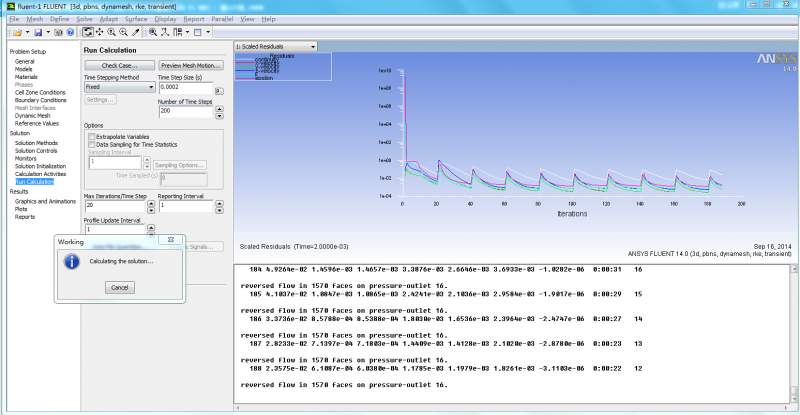Select Calculation Activities tree item
Screen dimensions: 800x415
pyautogui.click(x=40, y=174)
